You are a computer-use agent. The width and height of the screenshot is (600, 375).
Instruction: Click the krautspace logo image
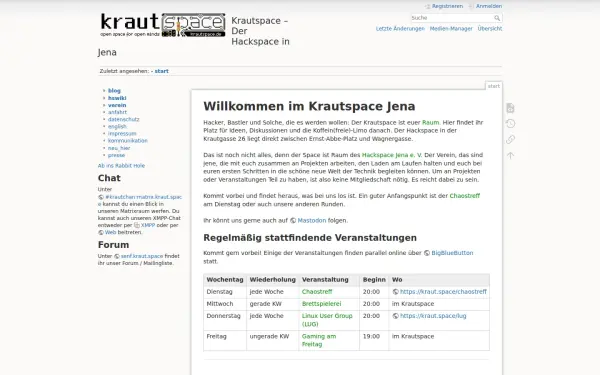click(x=163, y=25)
